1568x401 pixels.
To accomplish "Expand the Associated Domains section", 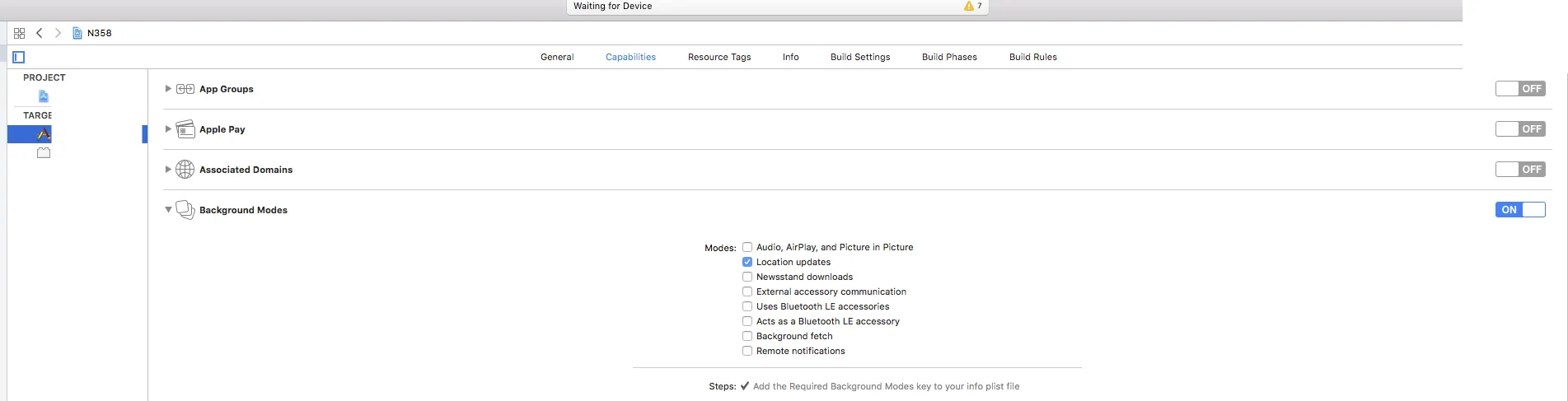I will [x=168, y=170].
